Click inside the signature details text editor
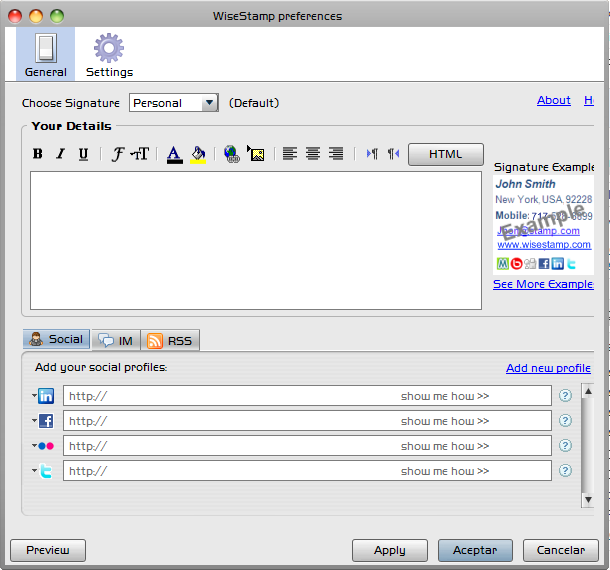Screen dimensions: 610x570 (256, 240)
